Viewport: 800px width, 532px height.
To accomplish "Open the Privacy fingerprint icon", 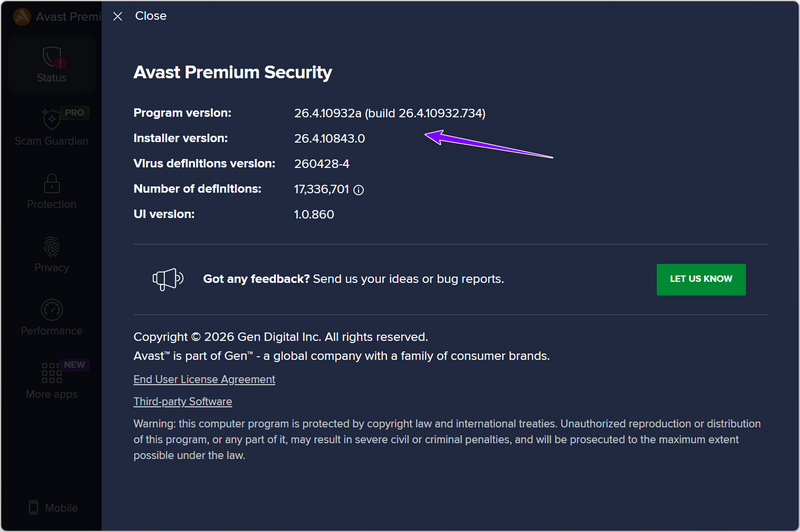I will click(51, 247).
